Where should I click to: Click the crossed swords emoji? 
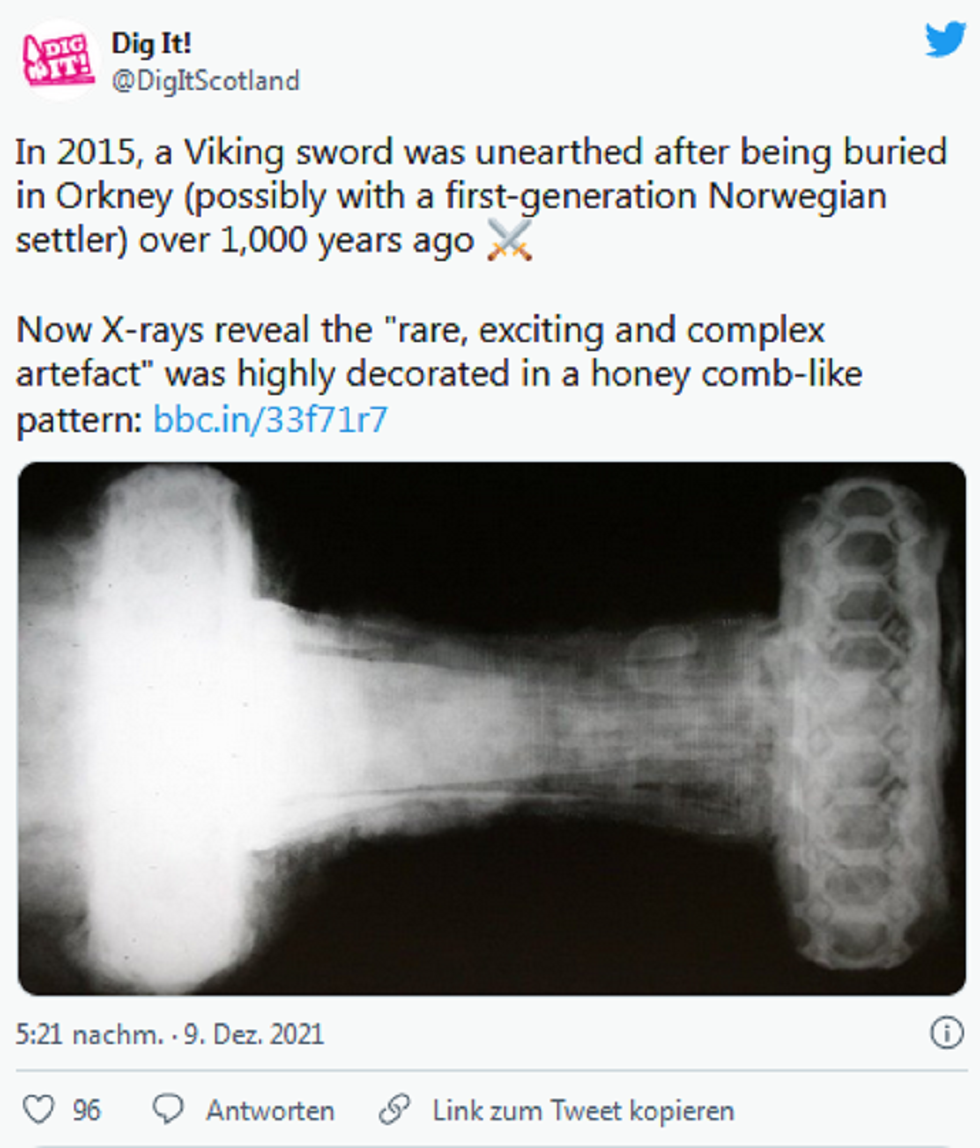pos(509,242)
